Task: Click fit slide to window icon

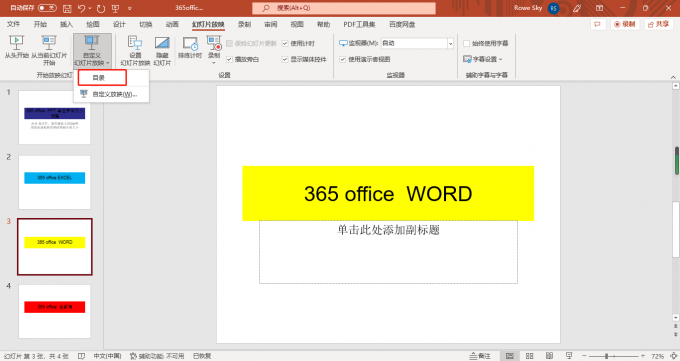Action: [674, 356]
